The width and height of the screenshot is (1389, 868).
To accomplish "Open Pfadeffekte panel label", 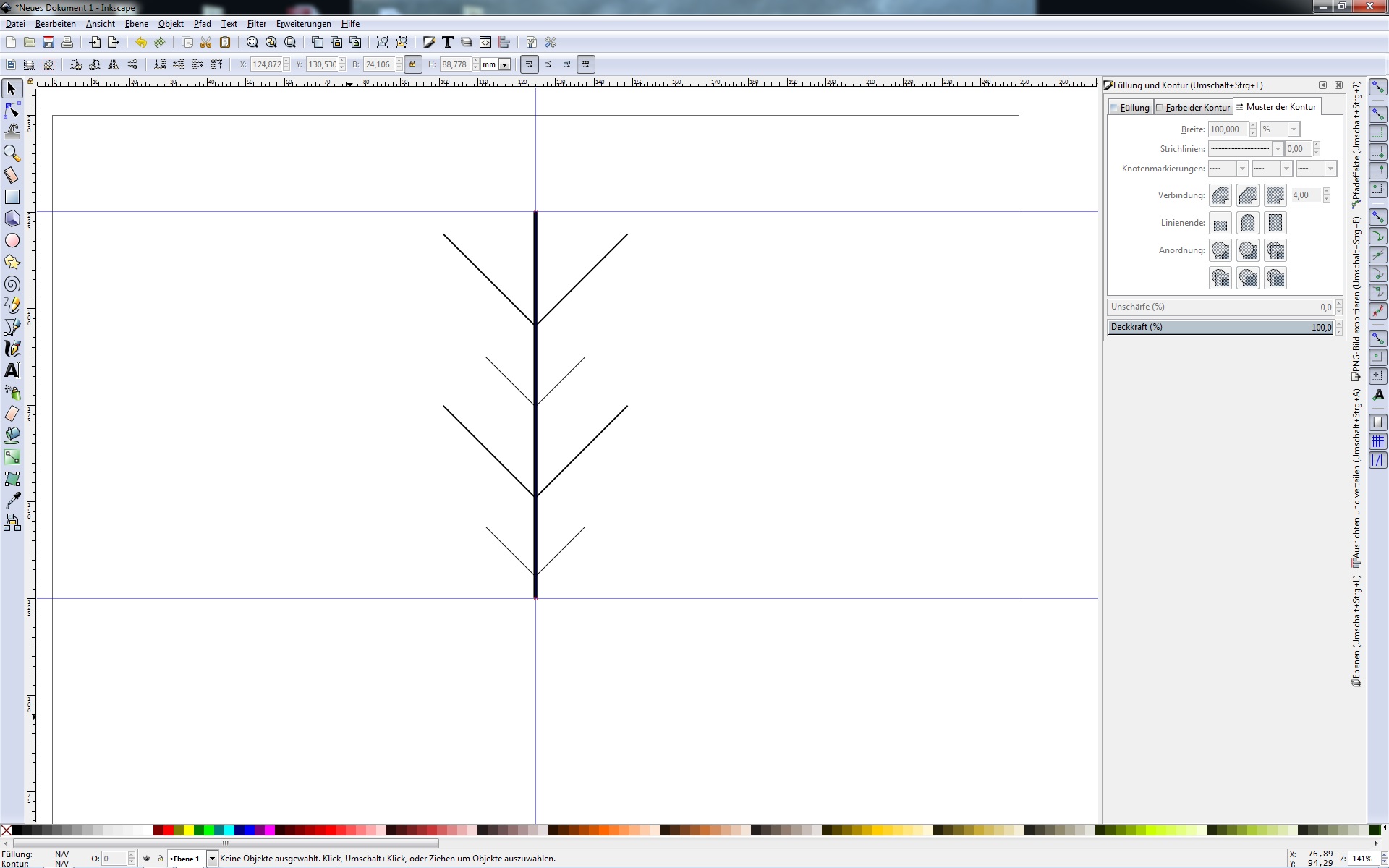I will (1356, 146).
